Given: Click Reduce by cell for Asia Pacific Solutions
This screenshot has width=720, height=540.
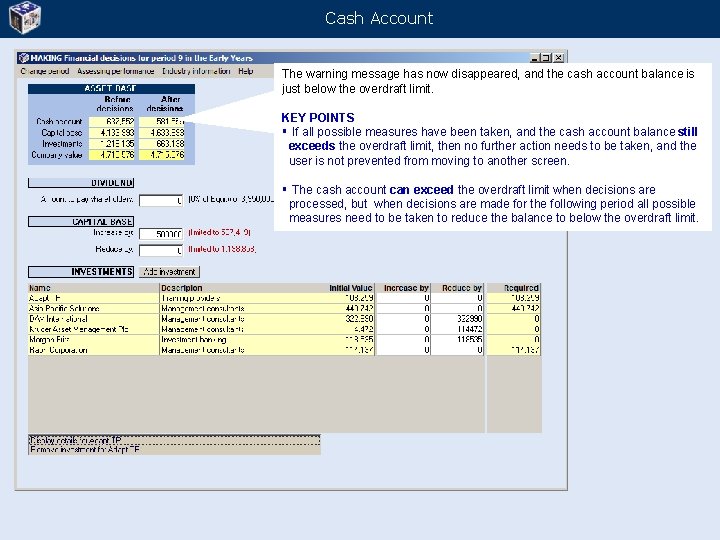Looking at the screenshot, I should (x=457, y=309).
